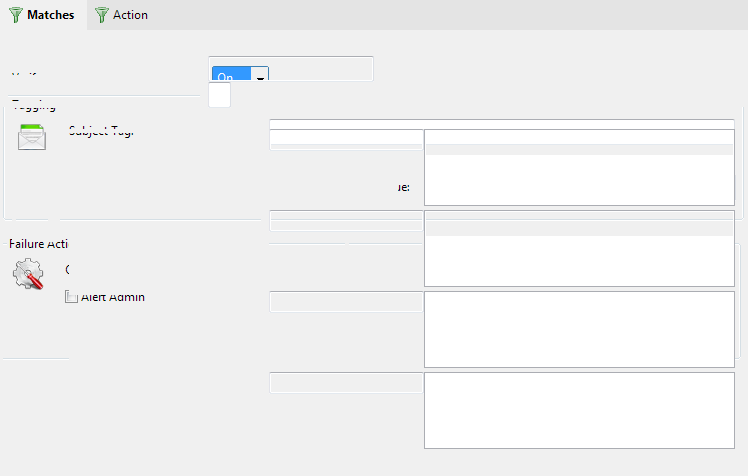Click the small field left of third text area

(x=345, y=301)
